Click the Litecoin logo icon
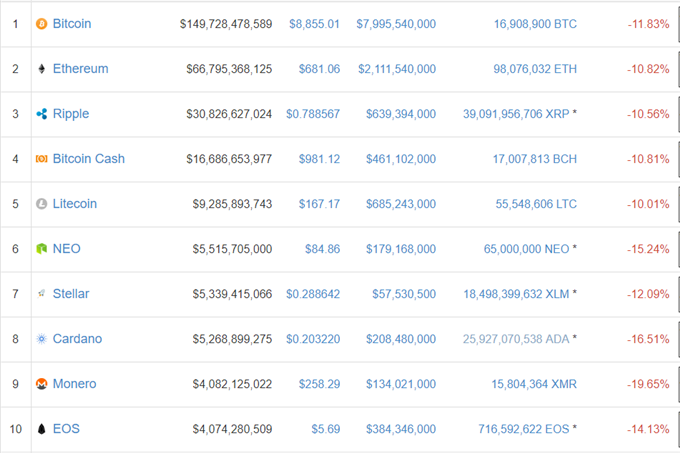 tap(42, 204)
